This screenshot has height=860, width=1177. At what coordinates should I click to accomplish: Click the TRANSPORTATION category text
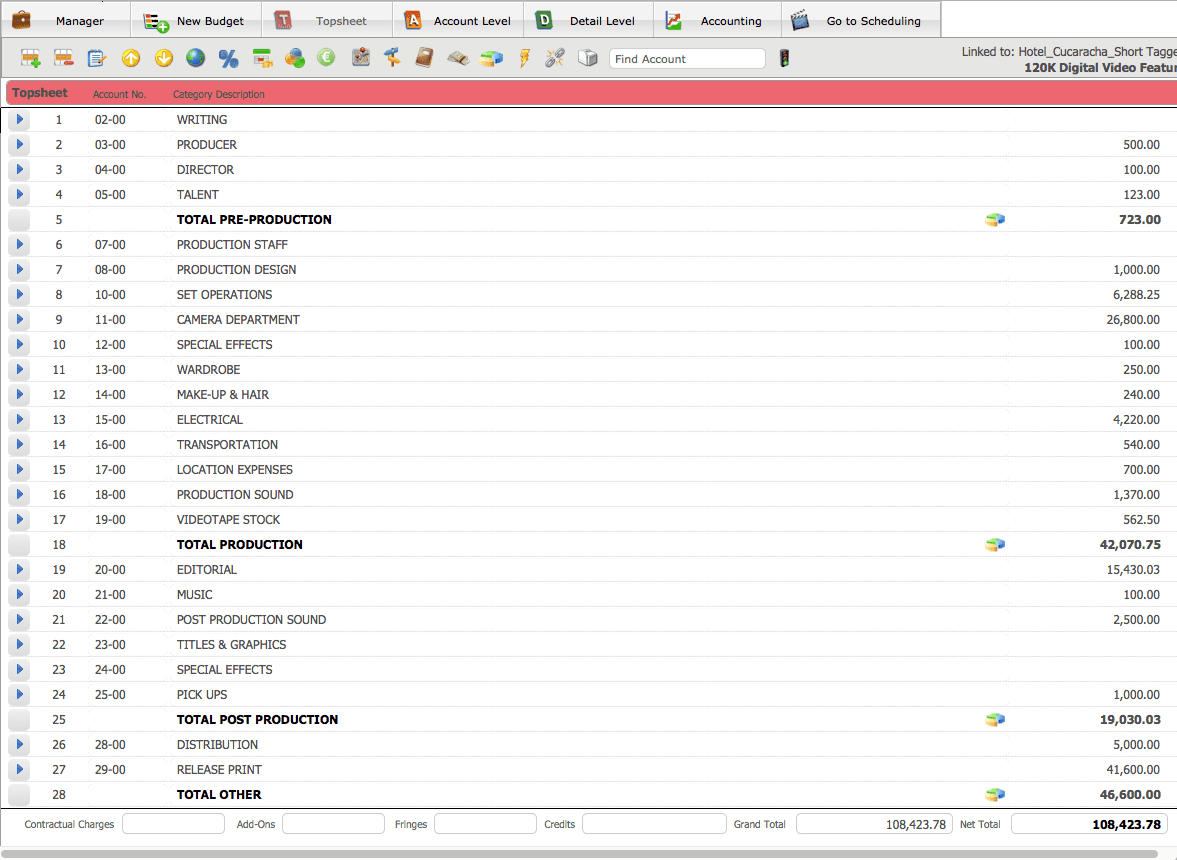click(227, 444)
